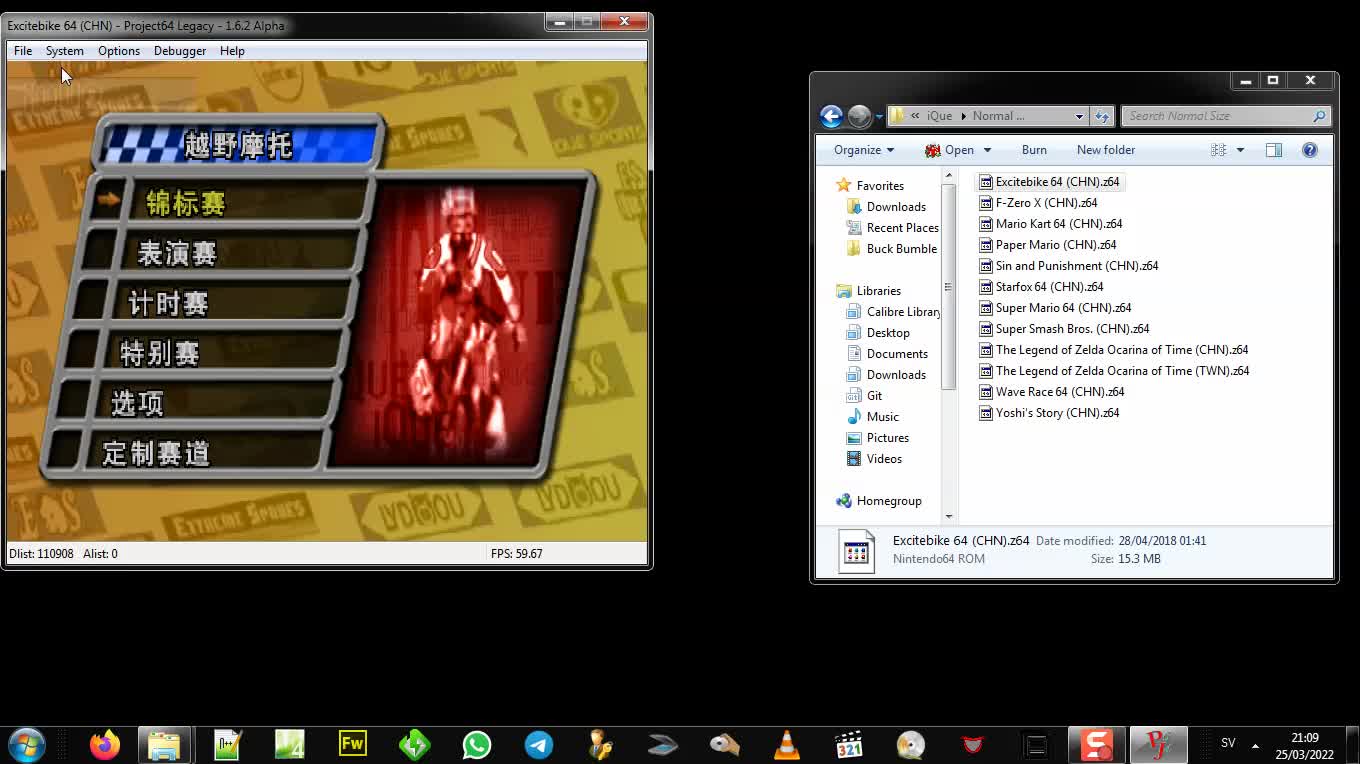This screenshot has height=764, width=1360.
Task: Toggle the preview pane
Action: tap(1274, 150)
